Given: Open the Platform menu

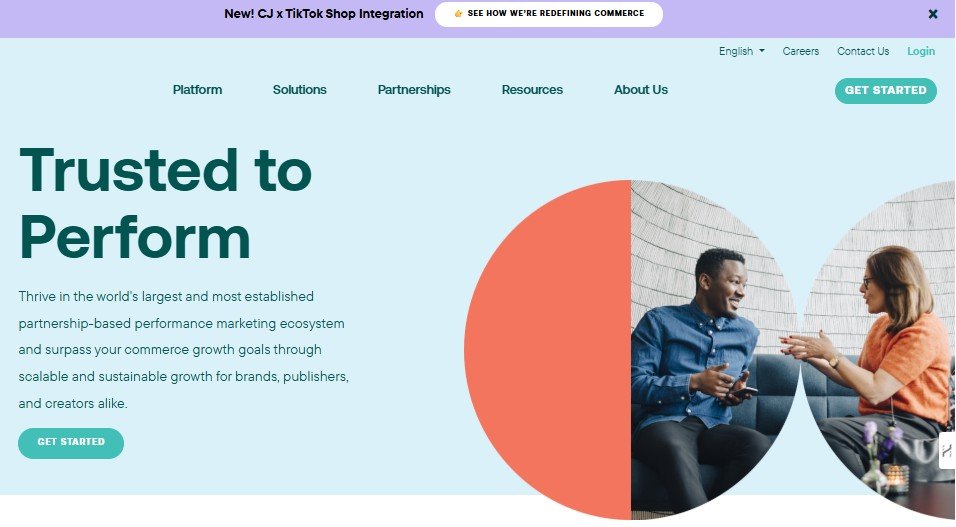Looking at the screenshot, I should [x=197, y=90].
